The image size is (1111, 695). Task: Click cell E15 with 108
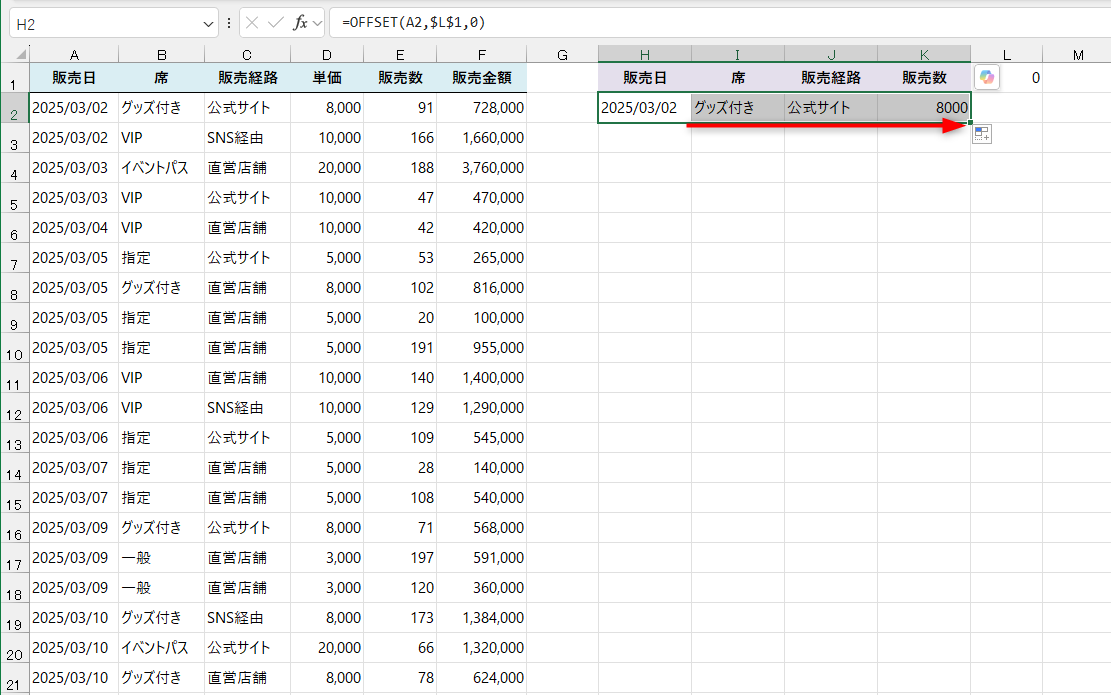(400, 498)
